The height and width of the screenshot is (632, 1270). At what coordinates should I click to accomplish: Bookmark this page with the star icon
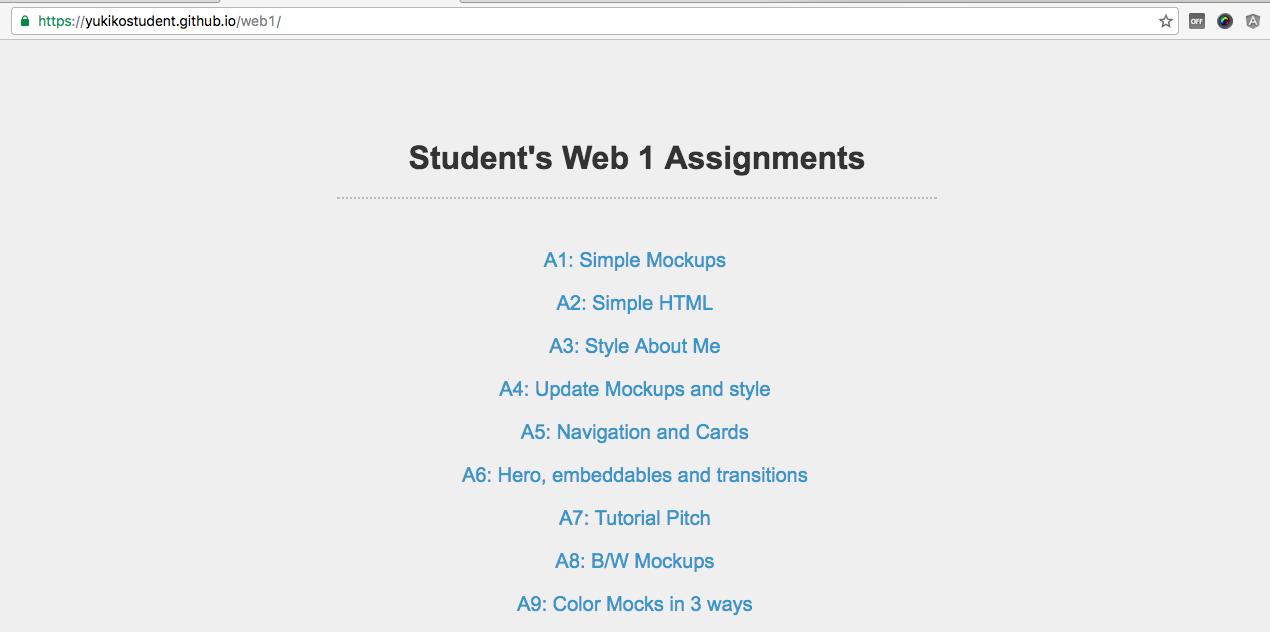(1166, 21)
